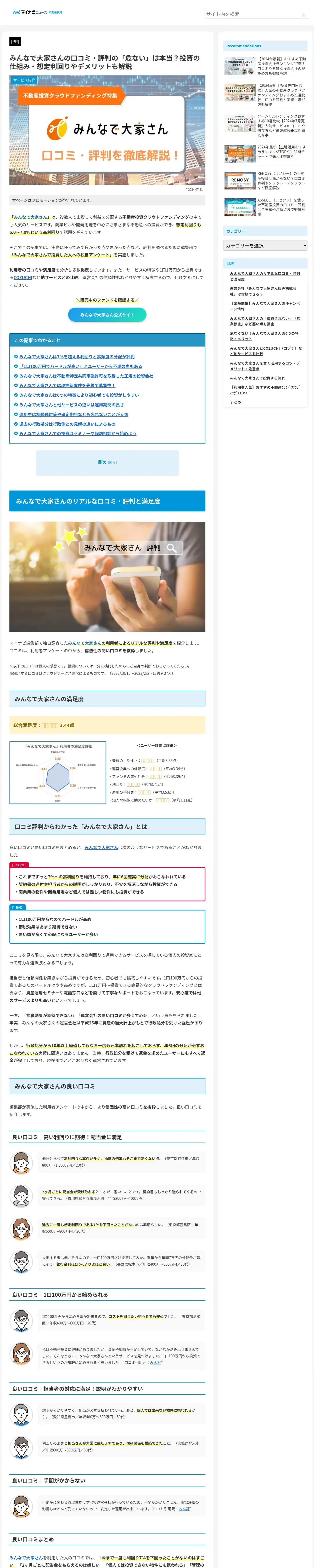
Task: Jump to TOC item みんなで大家さんで投資する流れ
Action: pos(257,378)
